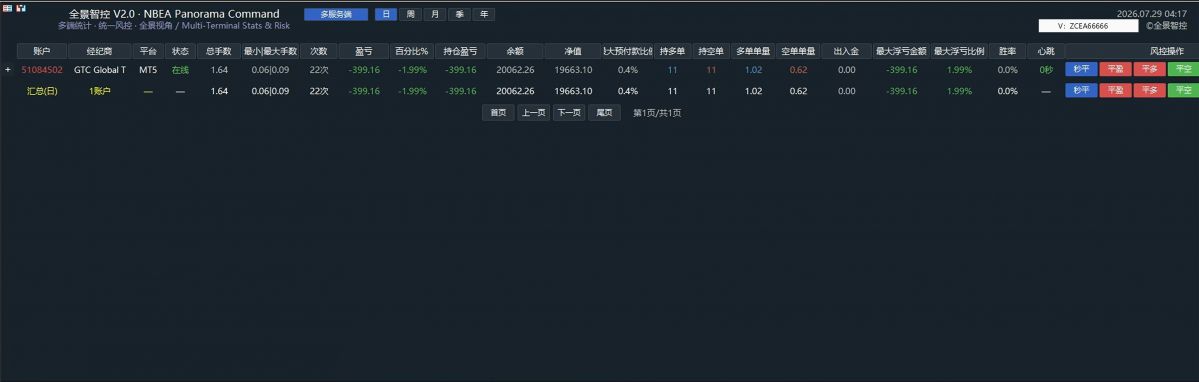Click the grid panel icon at top-left

pos(7,8)
